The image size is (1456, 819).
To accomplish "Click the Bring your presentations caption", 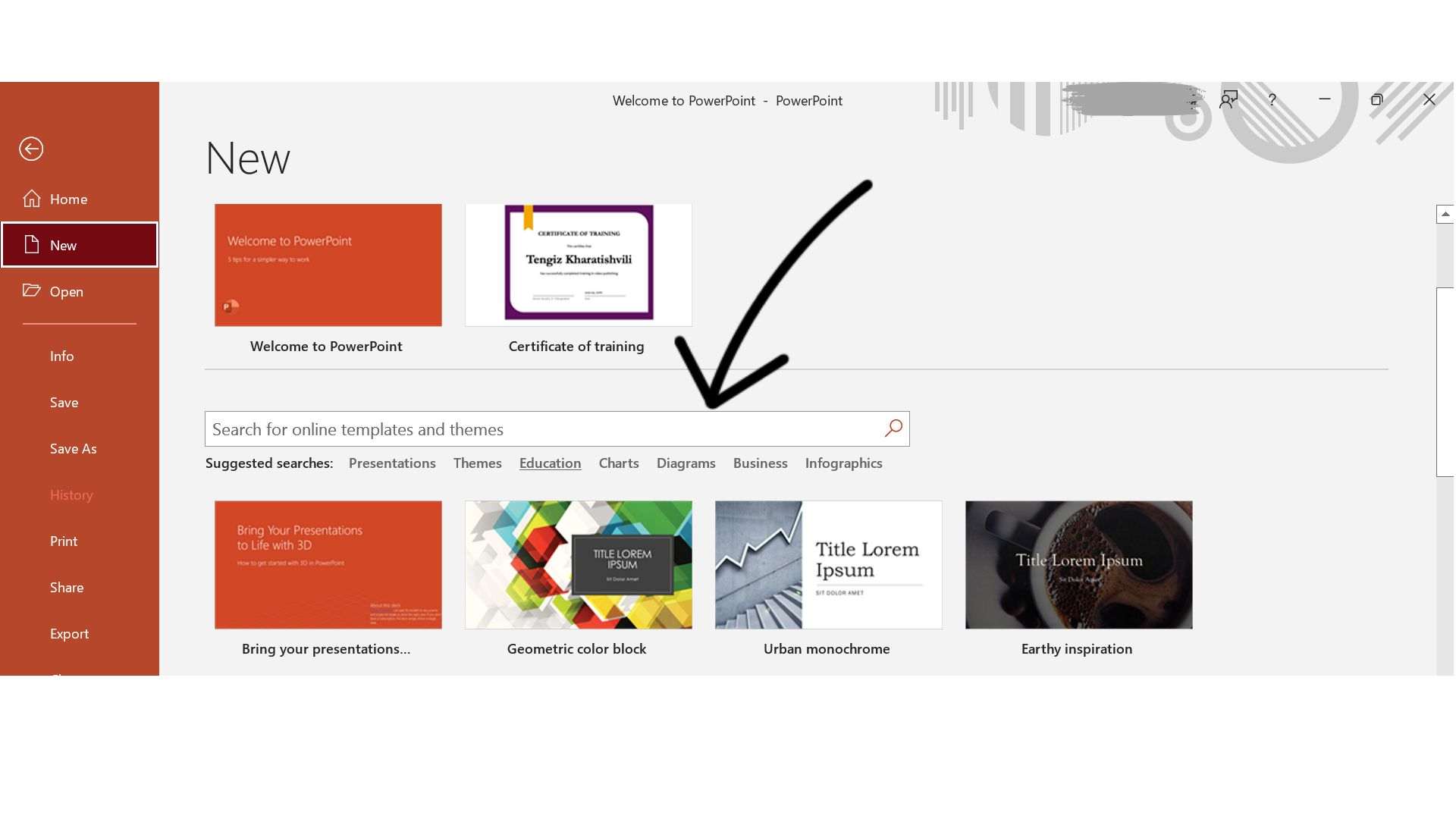I will [x=326, y=648].
